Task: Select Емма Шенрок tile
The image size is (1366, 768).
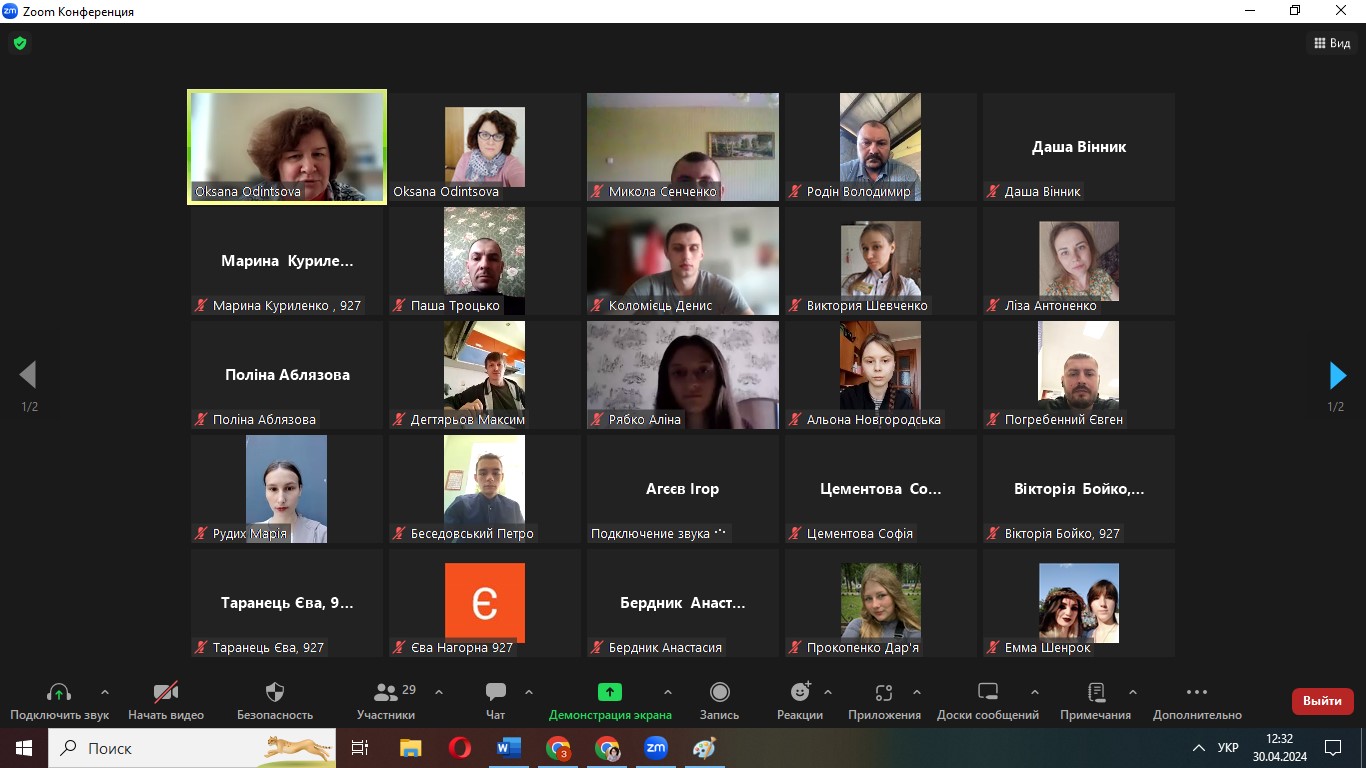Action: [x=1079, y=603]
